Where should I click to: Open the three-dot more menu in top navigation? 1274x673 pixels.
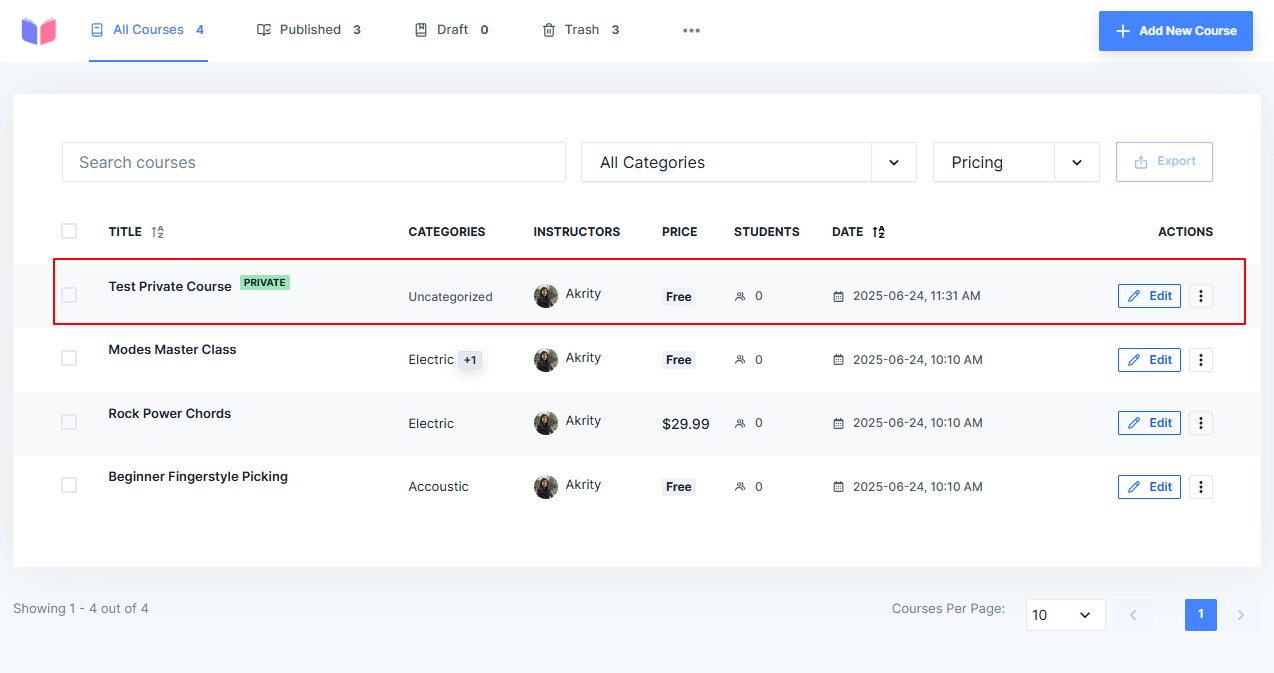coord(691,31)
